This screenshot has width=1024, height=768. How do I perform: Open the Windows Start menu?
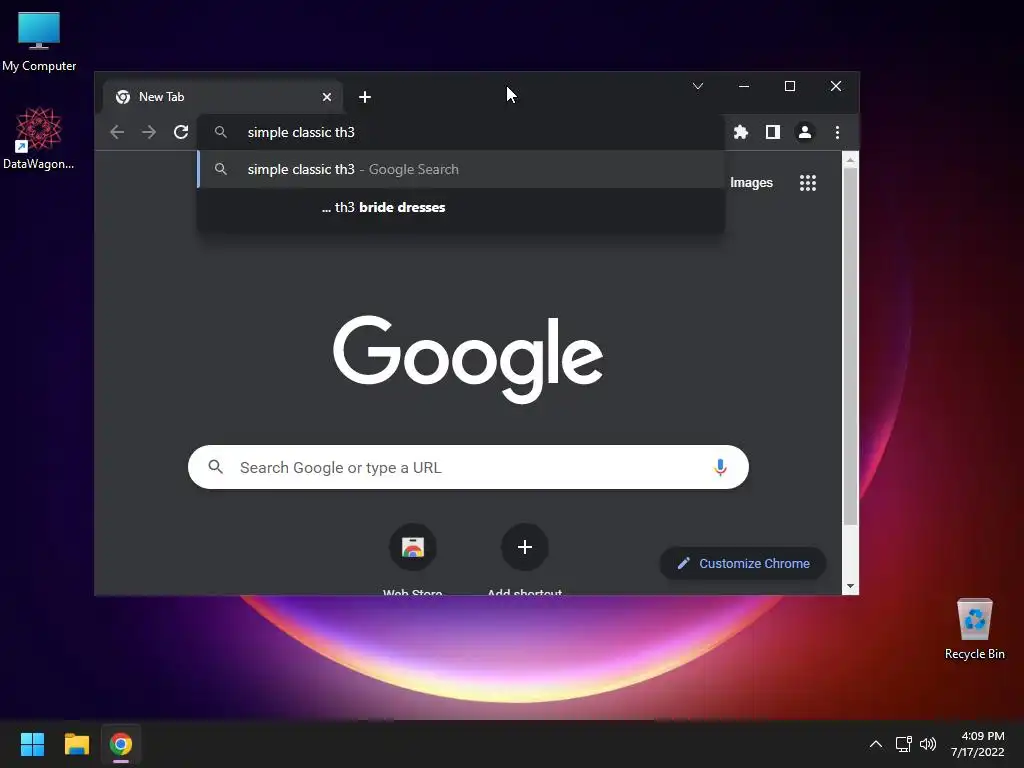pos(32,744)
